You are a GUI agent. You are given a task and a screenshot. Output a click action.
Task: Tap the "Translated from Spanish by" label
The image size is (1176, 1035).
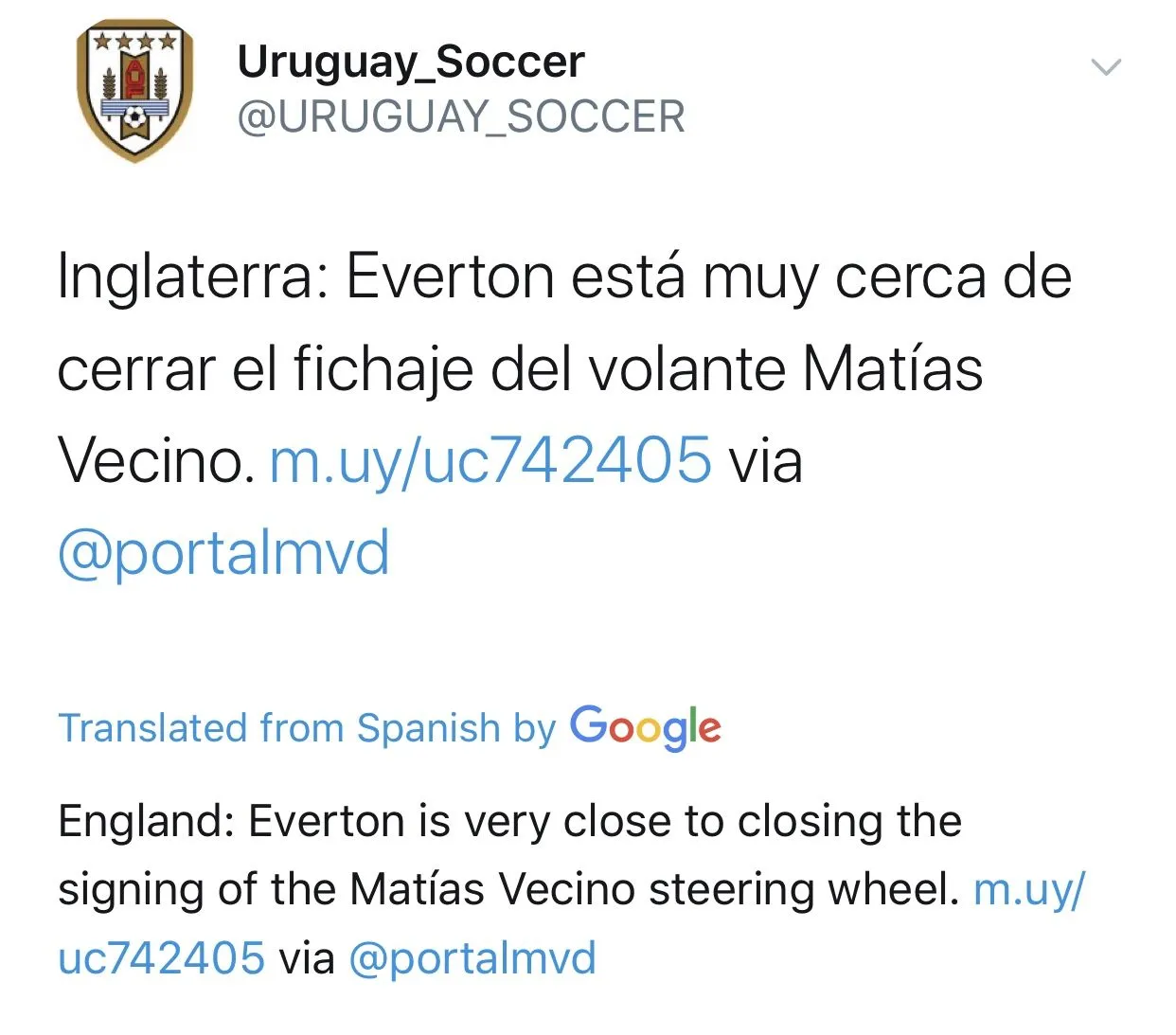(307, 728)
